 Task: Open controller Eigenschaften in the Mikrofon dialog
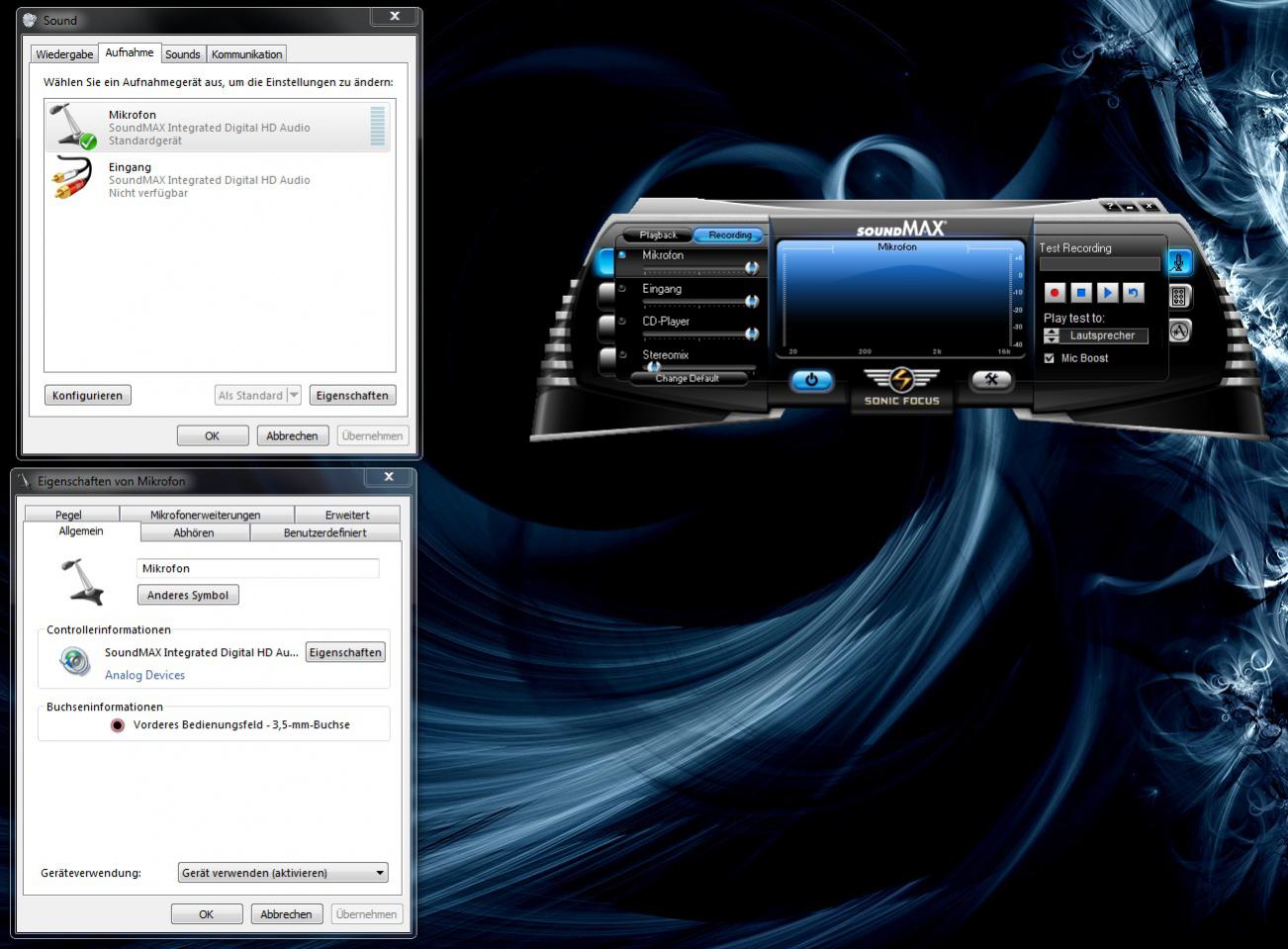point(345,652)
